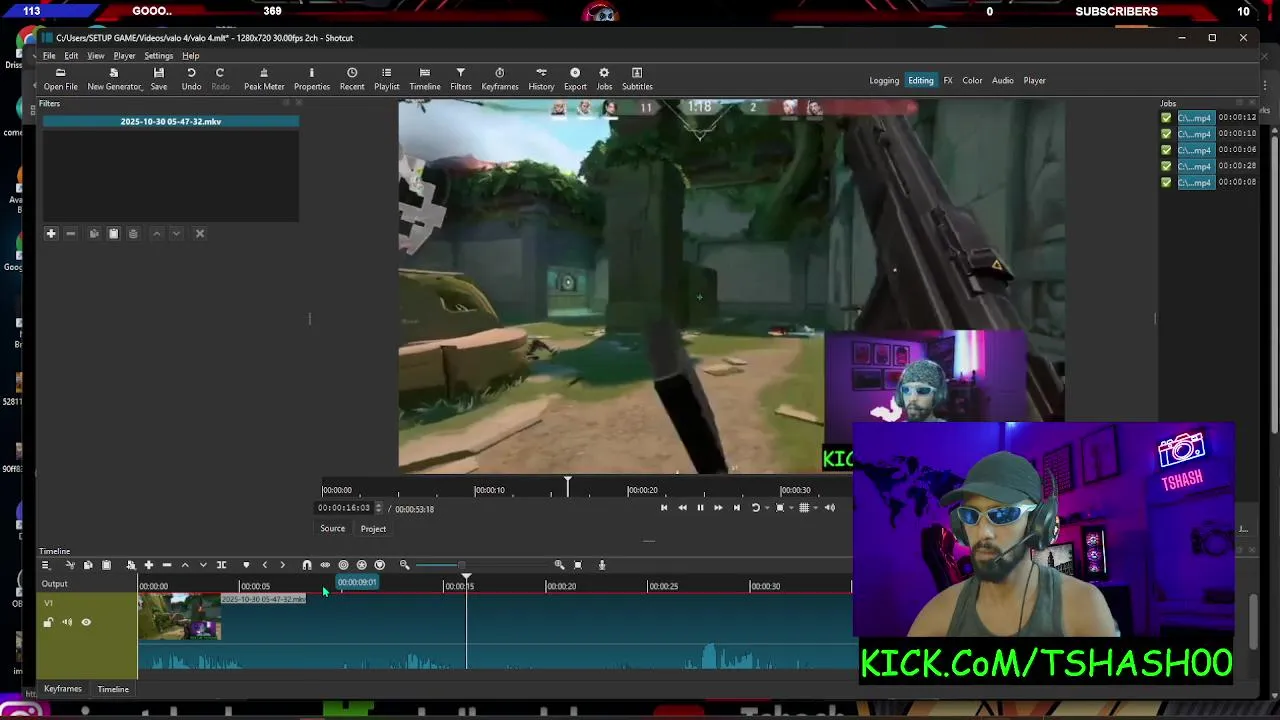This screenshot has height=720, width=1280.
Task: Split the clip at the playhead
Action: (x=221, y=565)
